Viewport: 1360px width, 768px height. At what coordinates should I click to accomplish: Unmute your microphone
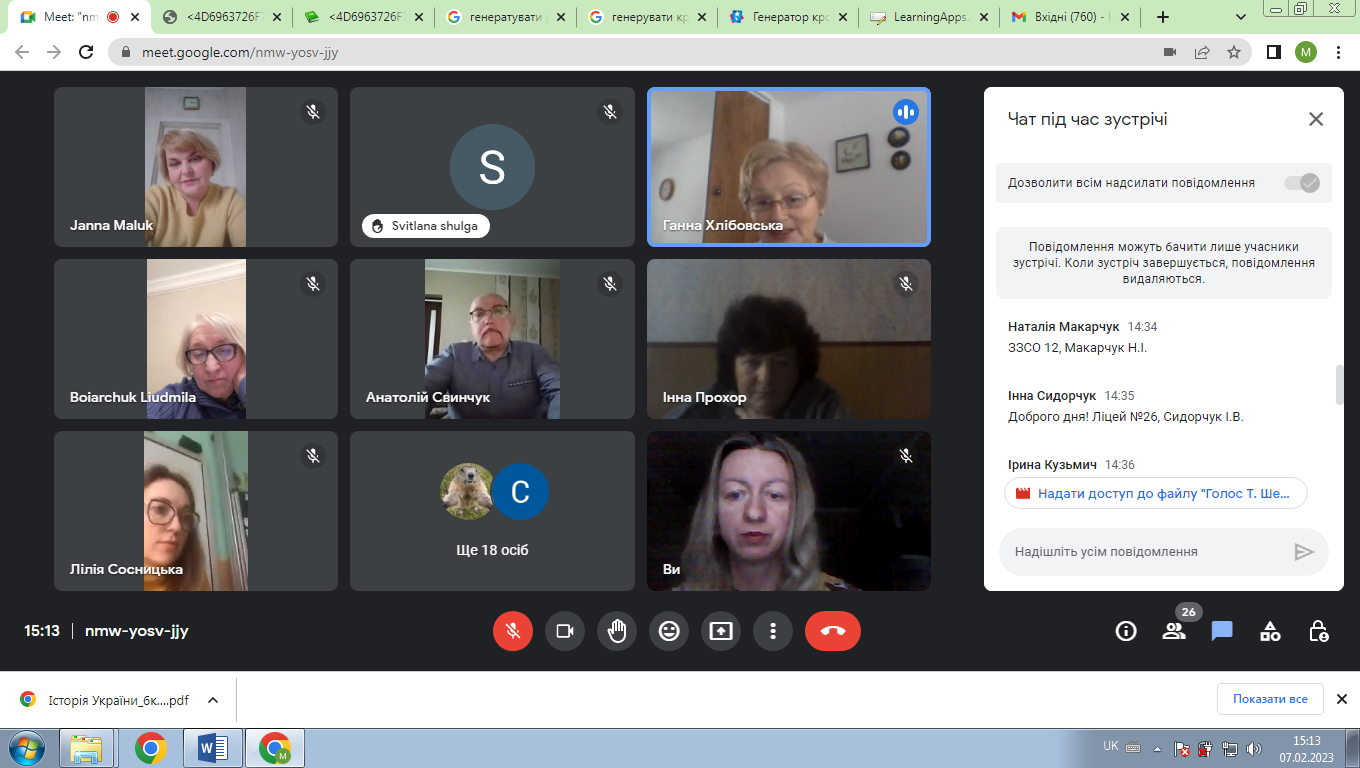click(x=513, y=631)
